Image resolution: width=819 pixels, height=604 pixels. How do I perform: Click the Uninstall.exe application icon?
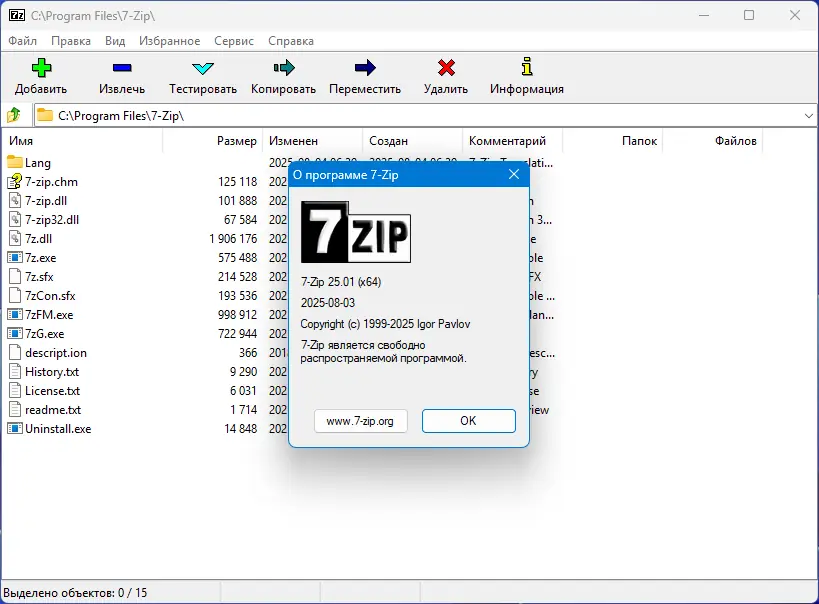coord(15,428)
